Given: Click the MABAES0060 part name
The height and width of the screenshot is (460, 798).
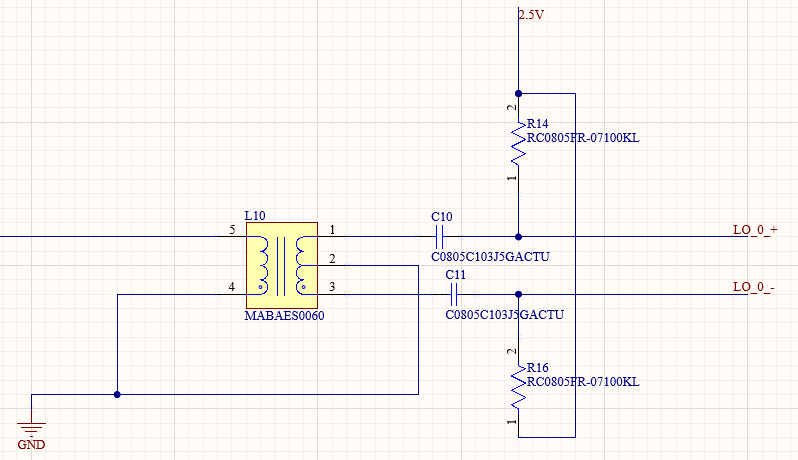Looking at the screenshot, I should [284, 315].
